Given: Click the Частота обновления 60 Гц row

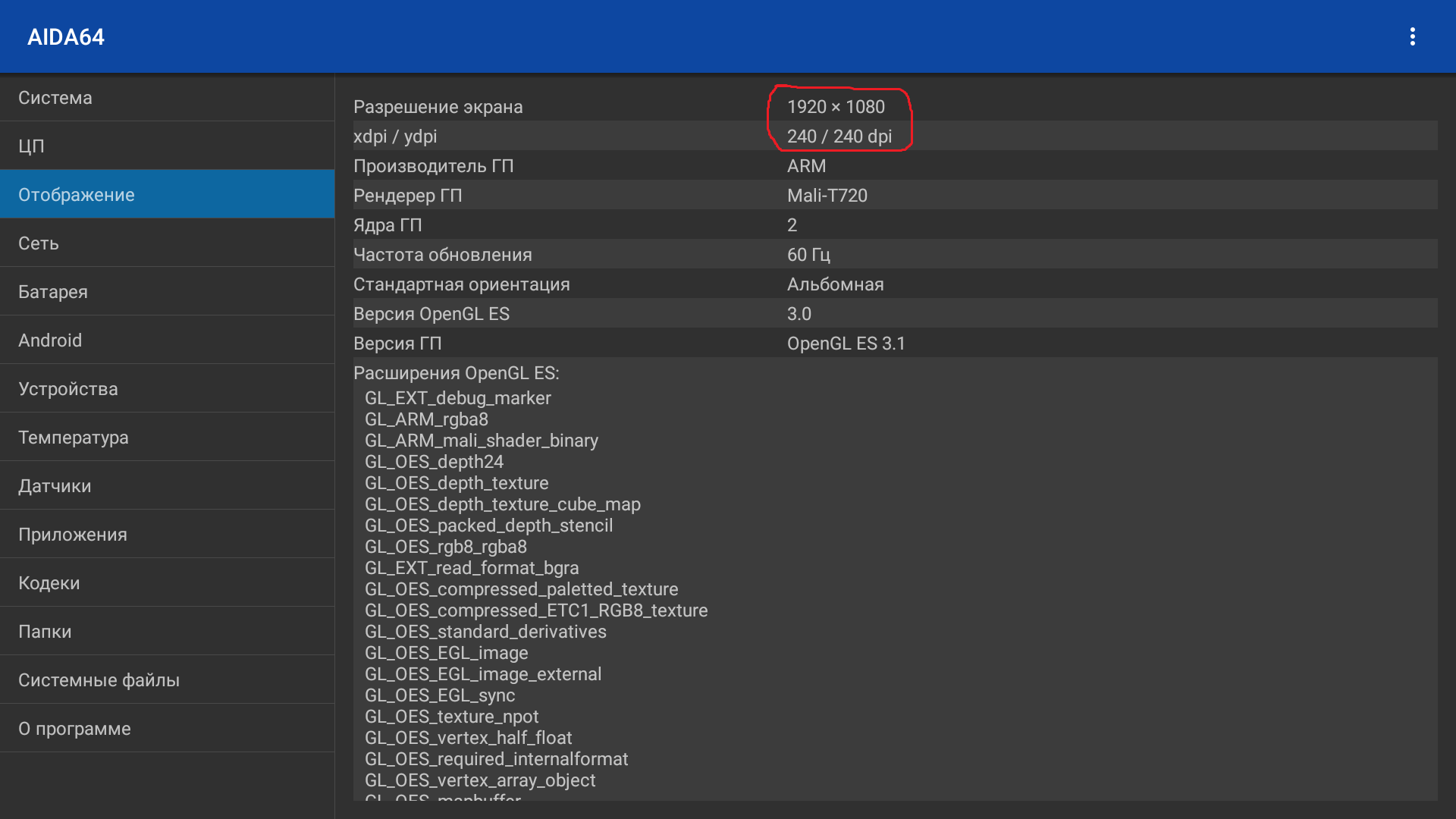Looking at the screenshot, I should tap(895, 255).
